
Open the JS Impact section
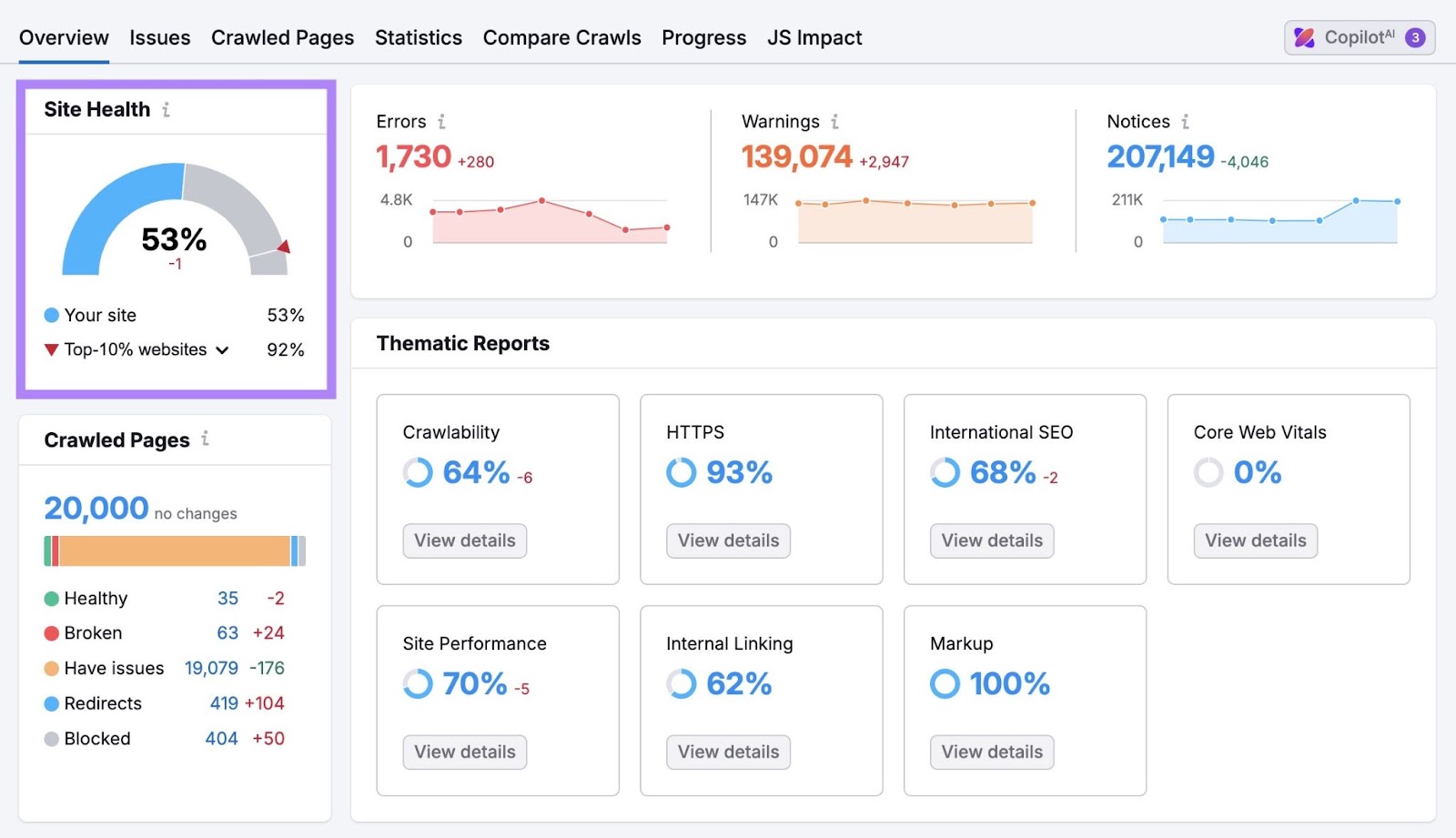(x=814, y=37)
